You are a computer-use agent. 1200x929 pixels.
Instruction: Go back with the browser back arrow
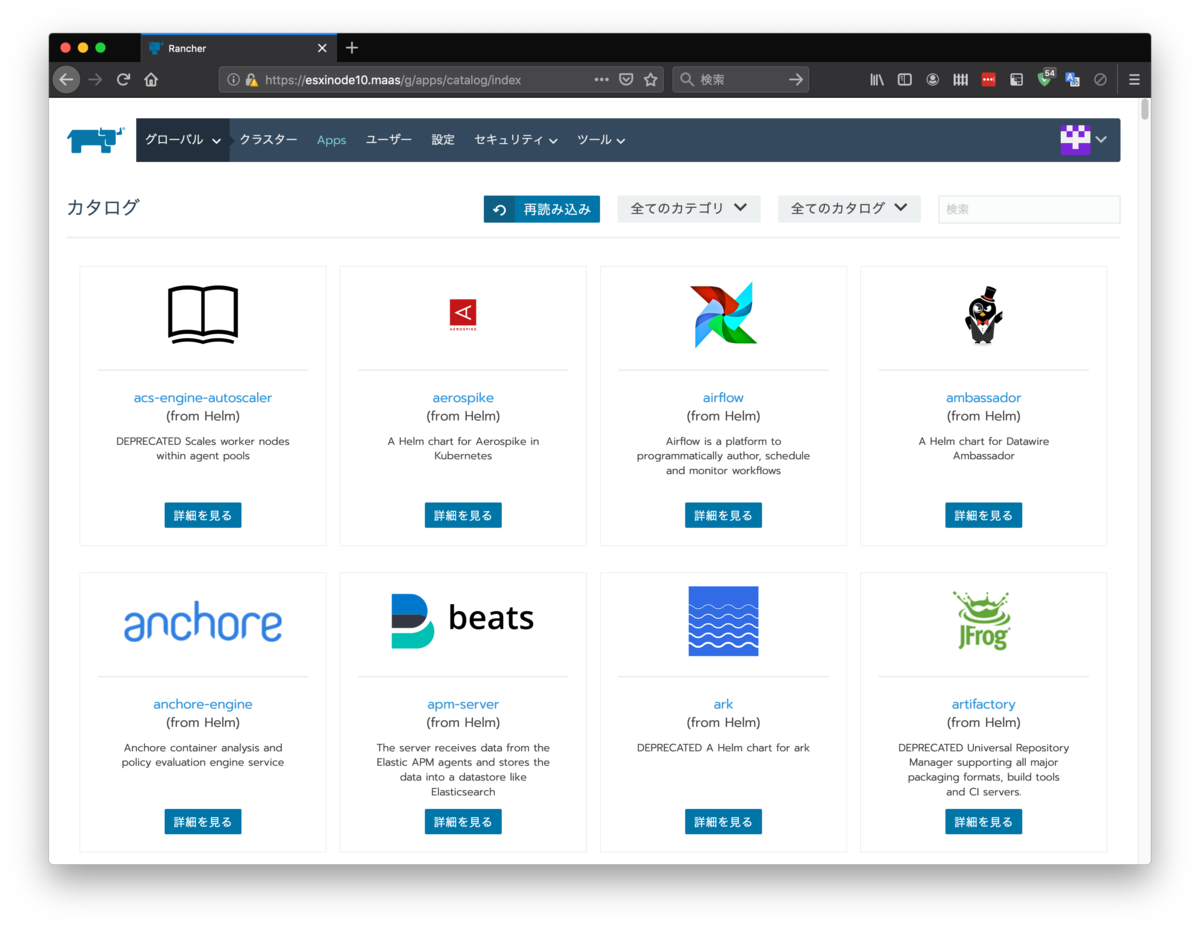(x=66, y=79)
